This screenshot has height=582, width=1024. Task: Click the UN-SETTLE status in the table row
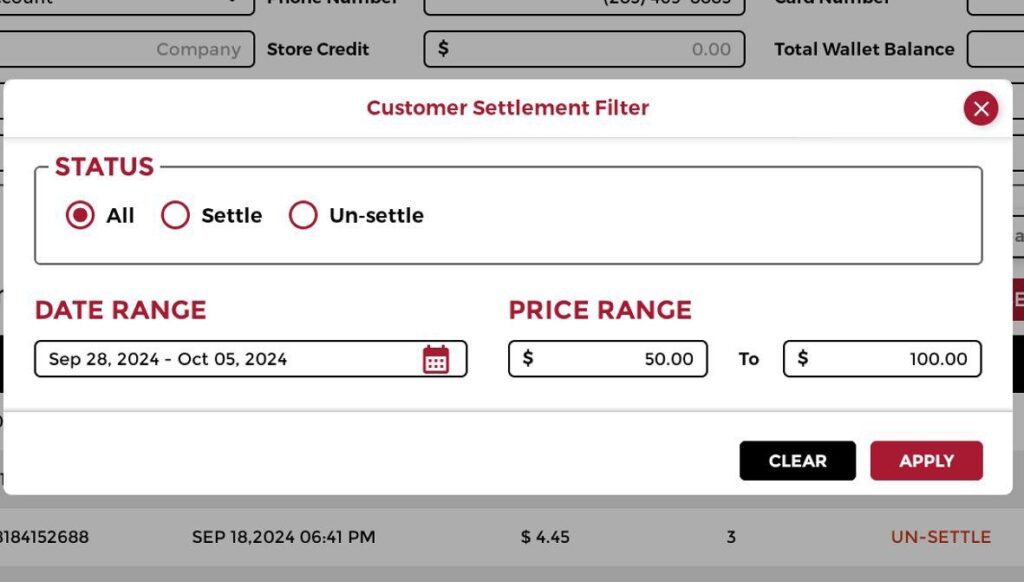tap(940, 537)
